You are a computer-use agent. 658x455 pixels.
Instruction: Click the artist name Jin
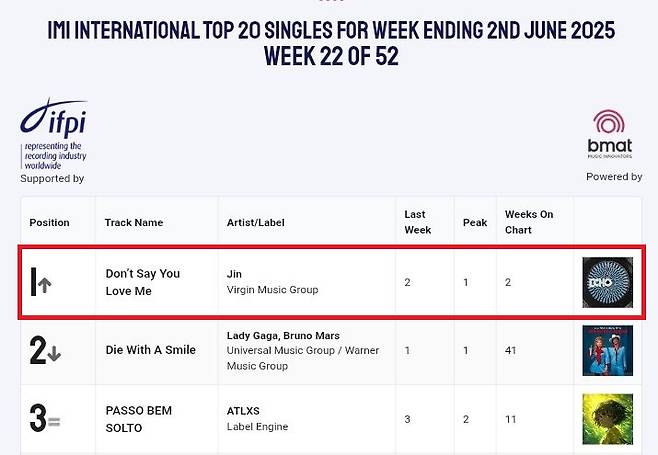tap(236, 274)
